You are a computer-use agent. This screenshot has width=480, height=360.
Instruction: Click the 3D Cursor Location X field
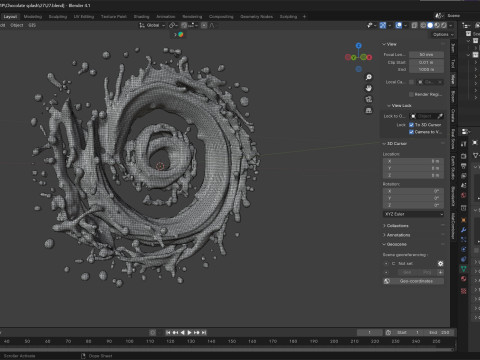(x=413, y=161)
